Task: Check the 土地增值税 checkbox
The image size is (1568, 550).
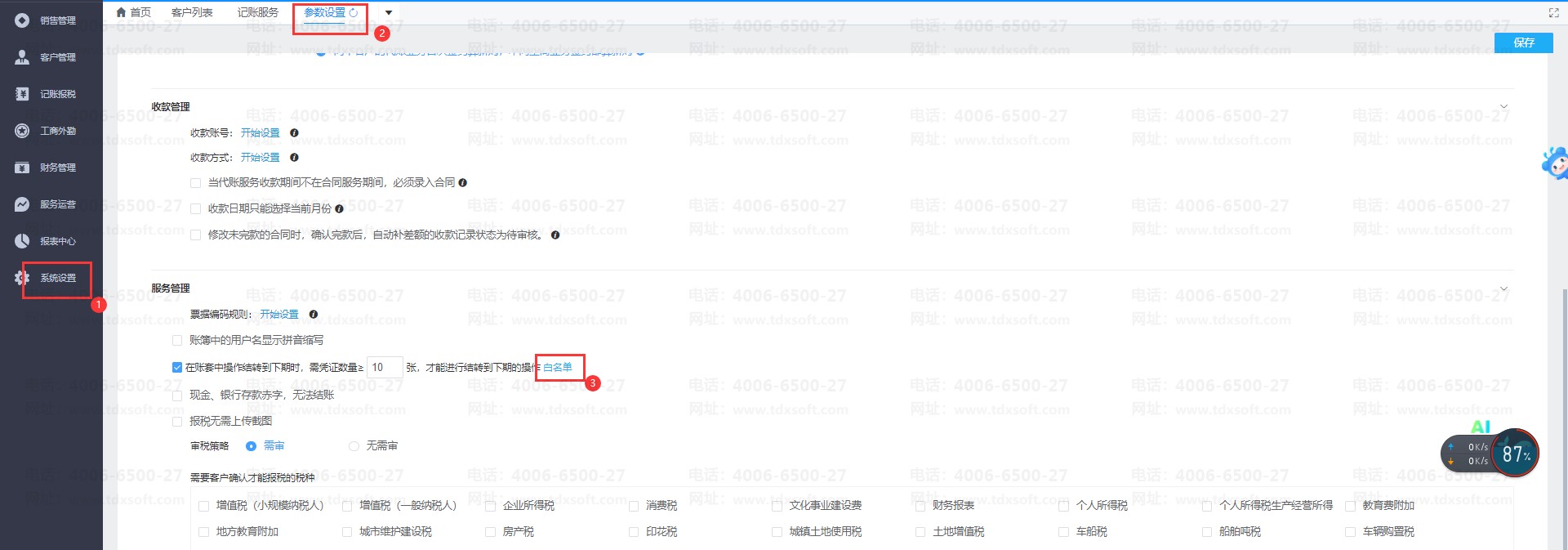Action: pos(920,532)
